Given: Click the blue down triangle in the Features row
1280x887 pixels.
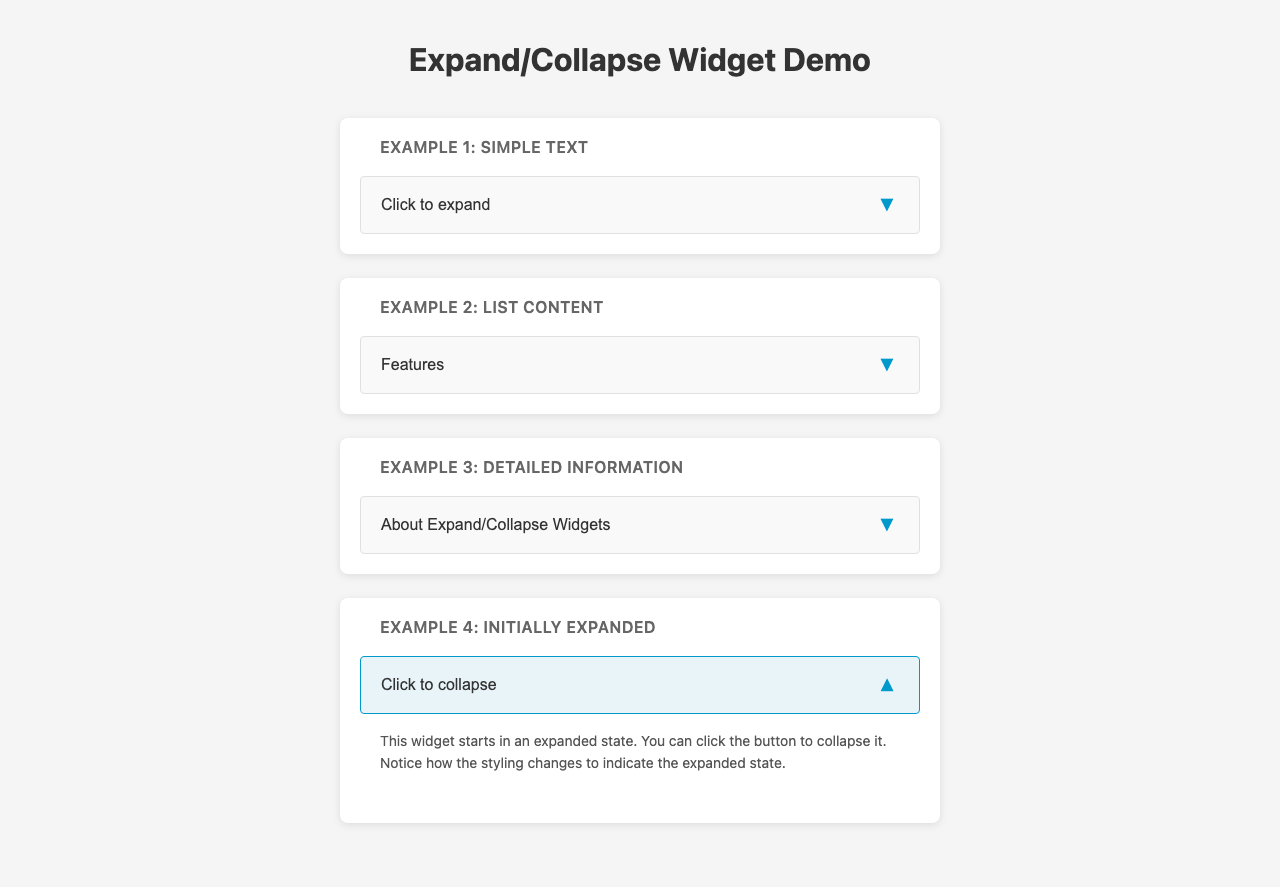Looking at the screenshot, I should point(886,365).
